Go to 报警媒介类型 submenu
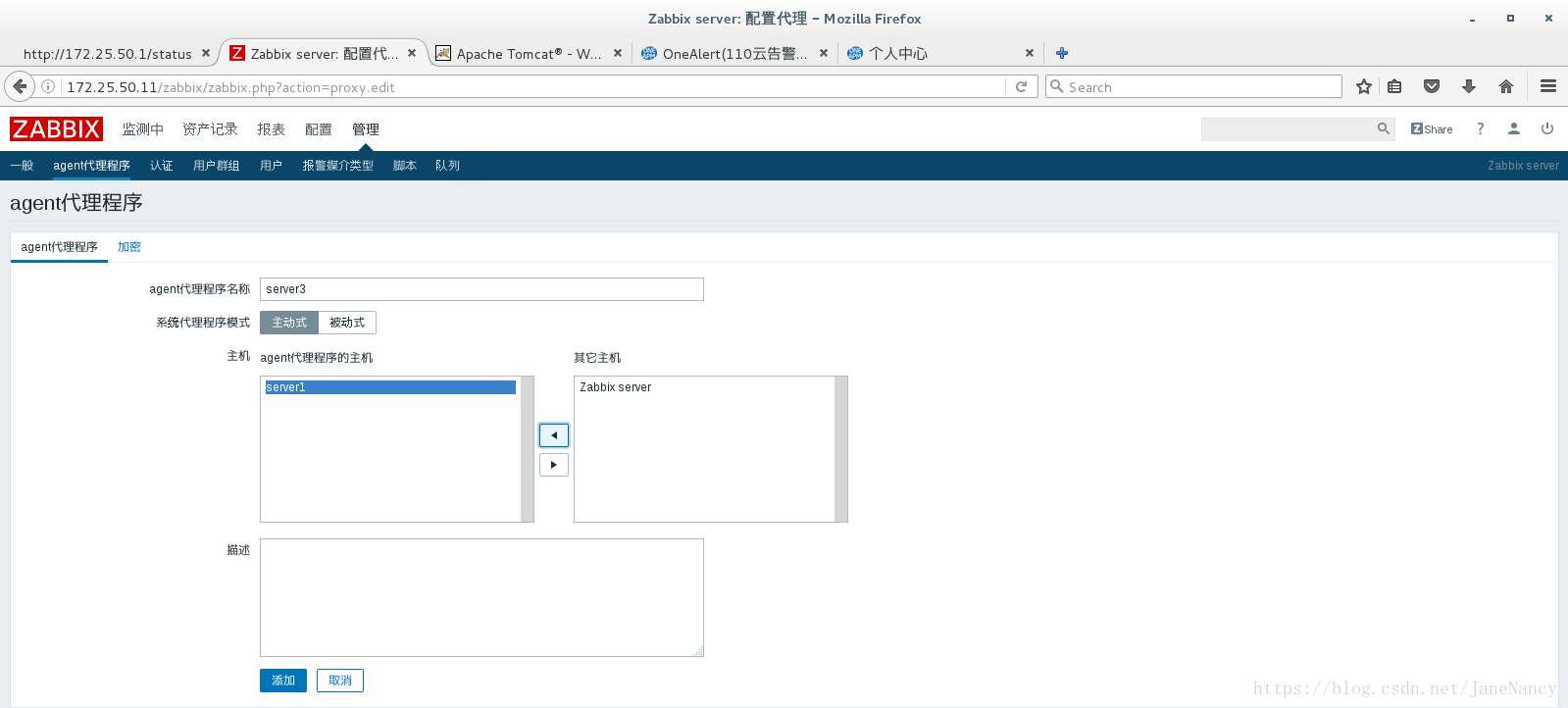 337,166
